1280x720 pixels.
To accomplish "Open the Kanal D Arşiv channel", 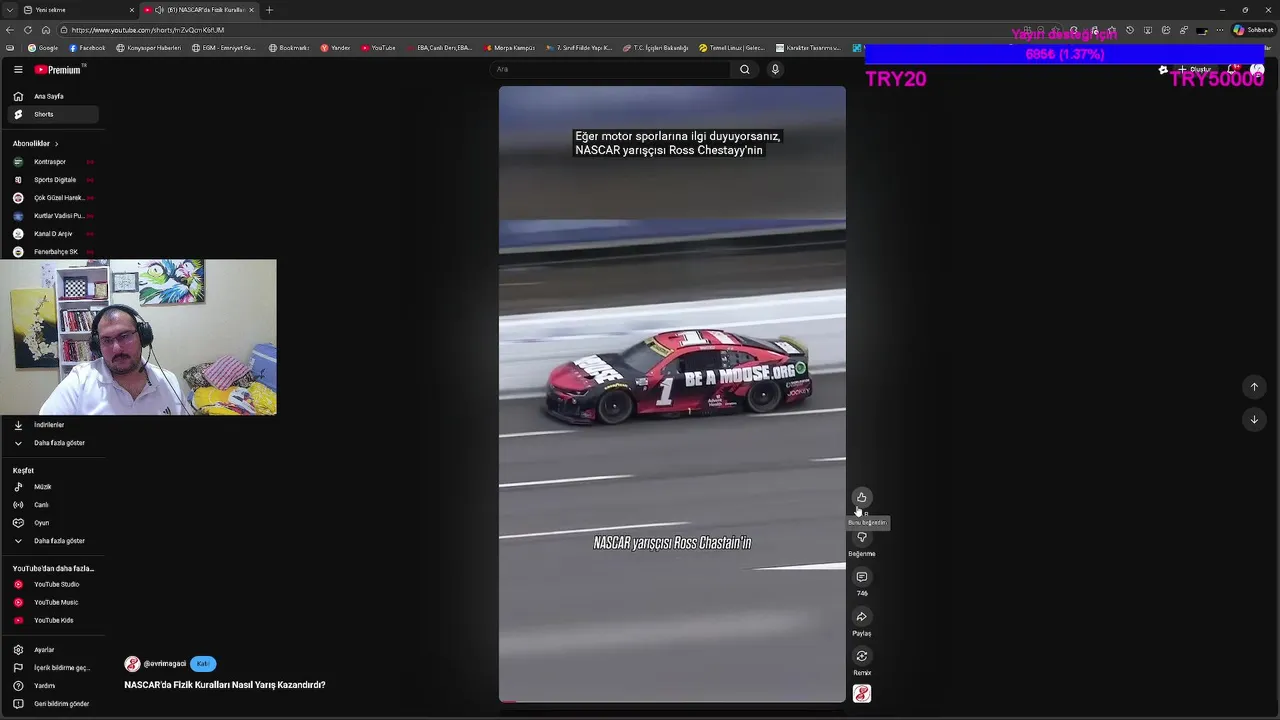I will pos(52,234).
